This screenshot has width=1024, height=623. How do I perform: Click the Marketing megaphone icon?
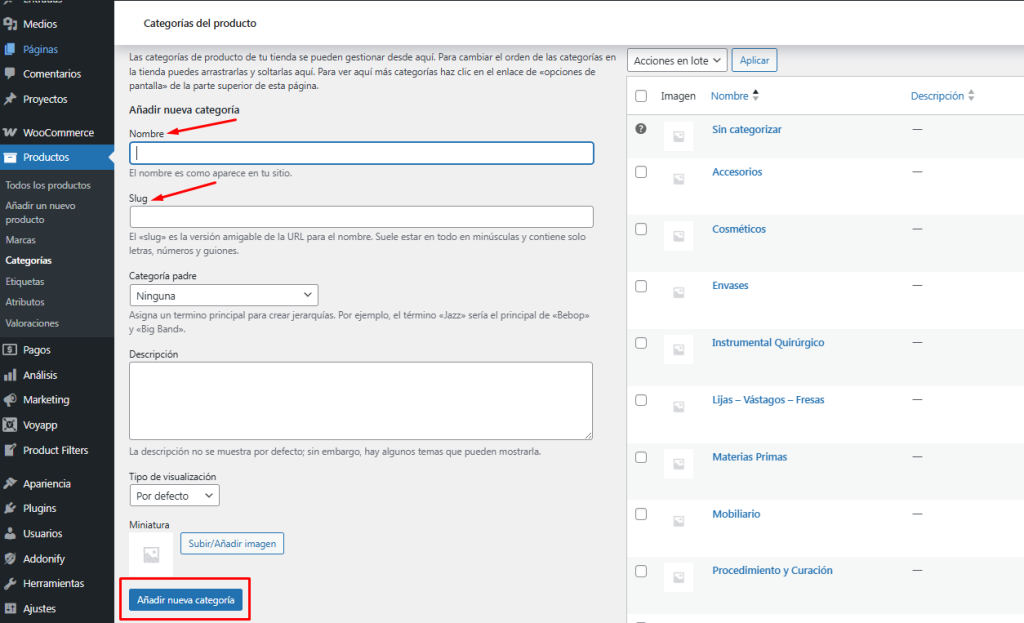pos(10,399)
